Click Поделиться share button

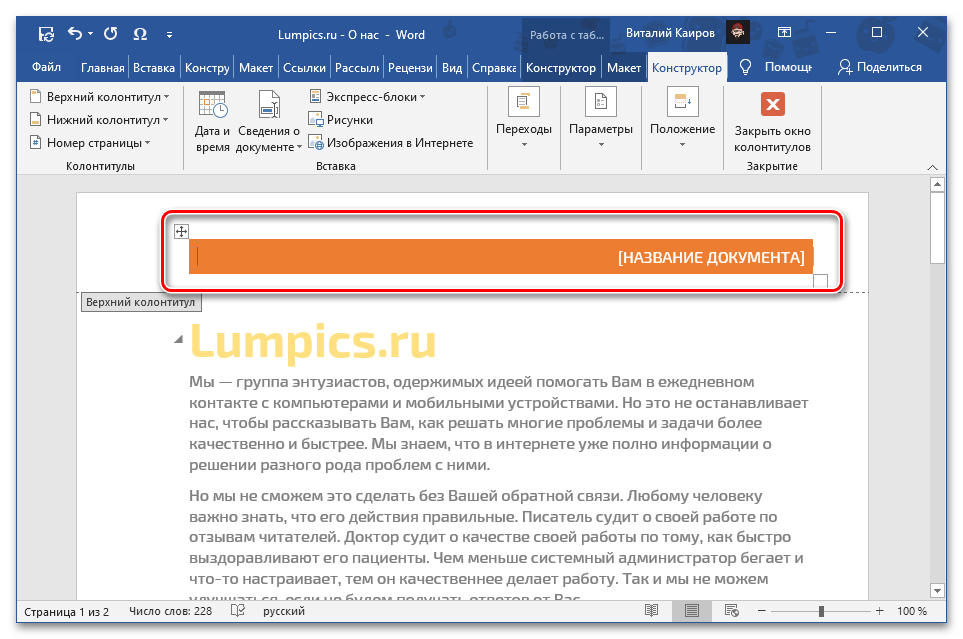coord(879,67)
